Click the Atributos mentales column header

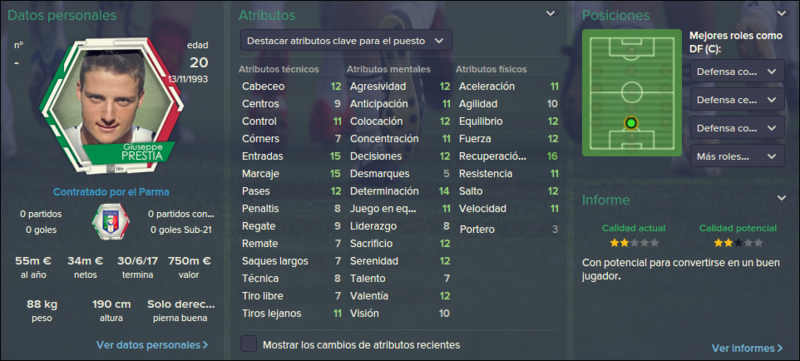pyautogui.click(x=388, y=69)
